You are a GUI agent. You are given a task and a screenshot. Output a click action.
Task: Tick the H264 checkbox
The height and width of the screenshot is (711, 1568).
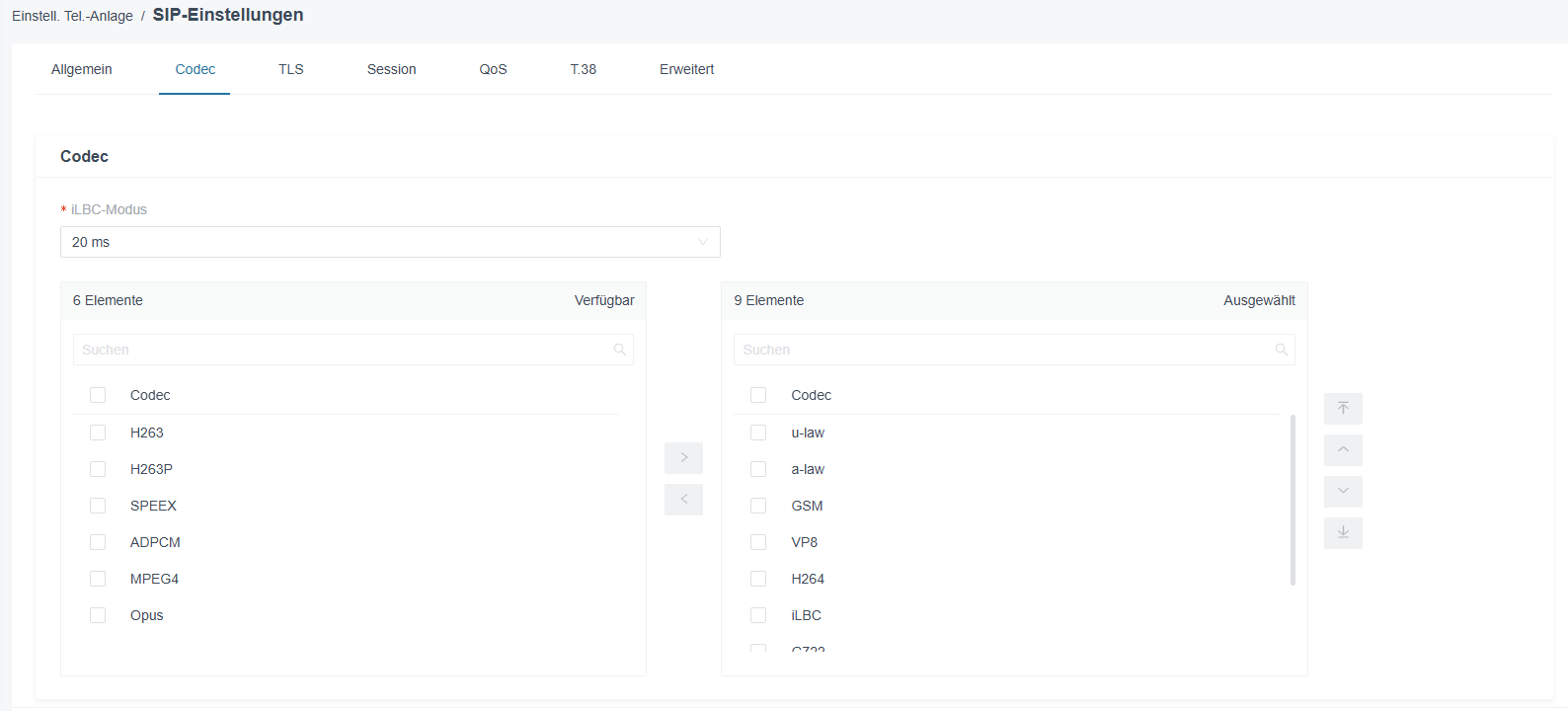[758, 579]
